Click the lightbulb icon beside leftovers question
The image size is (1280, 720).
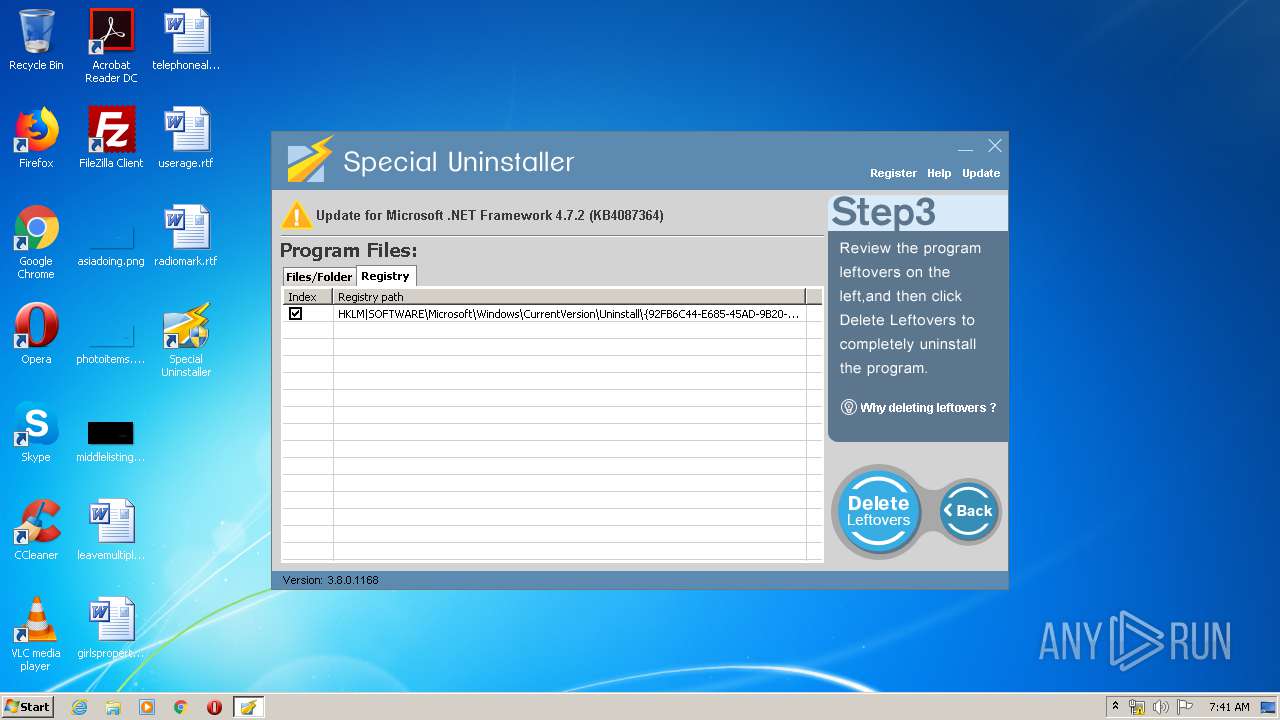pos(849,408)
